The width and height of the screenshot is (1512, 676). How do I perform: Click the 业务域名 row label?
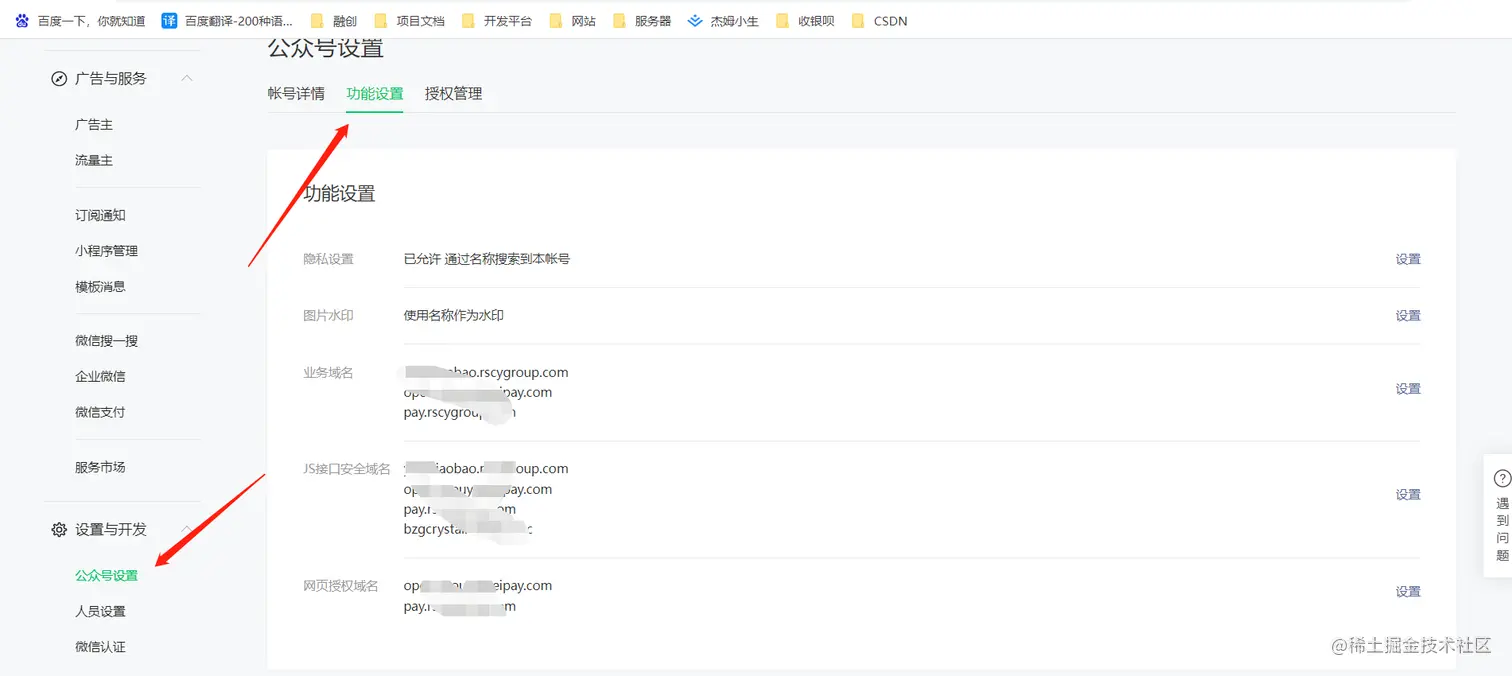328,372
